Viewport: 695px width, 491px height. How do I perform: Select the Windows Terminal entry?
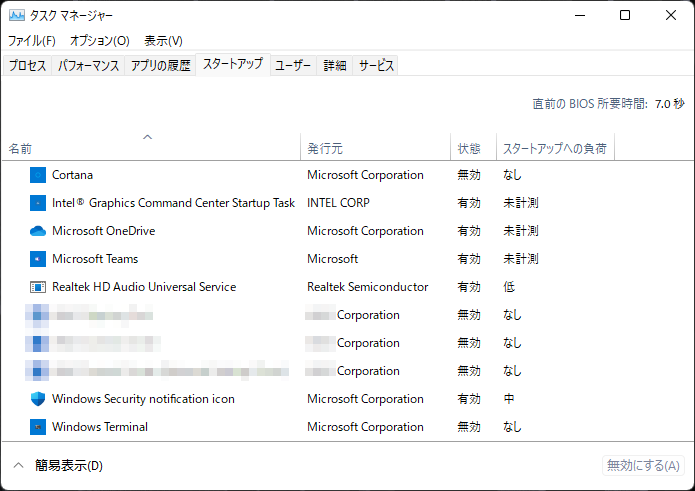pos(100,427)
